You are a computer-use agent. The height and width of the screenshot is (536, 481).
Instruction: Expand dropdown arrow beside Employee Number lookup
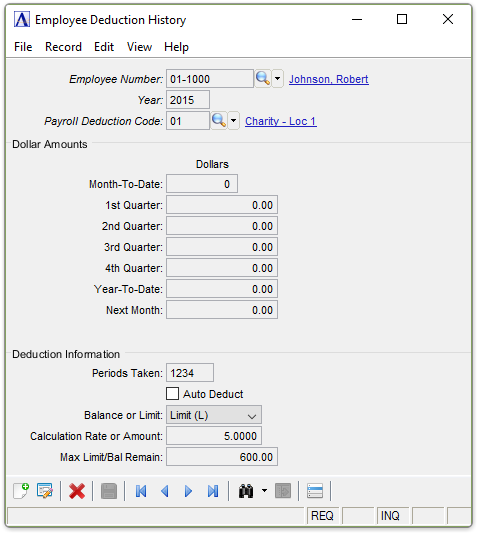point(278,79)
